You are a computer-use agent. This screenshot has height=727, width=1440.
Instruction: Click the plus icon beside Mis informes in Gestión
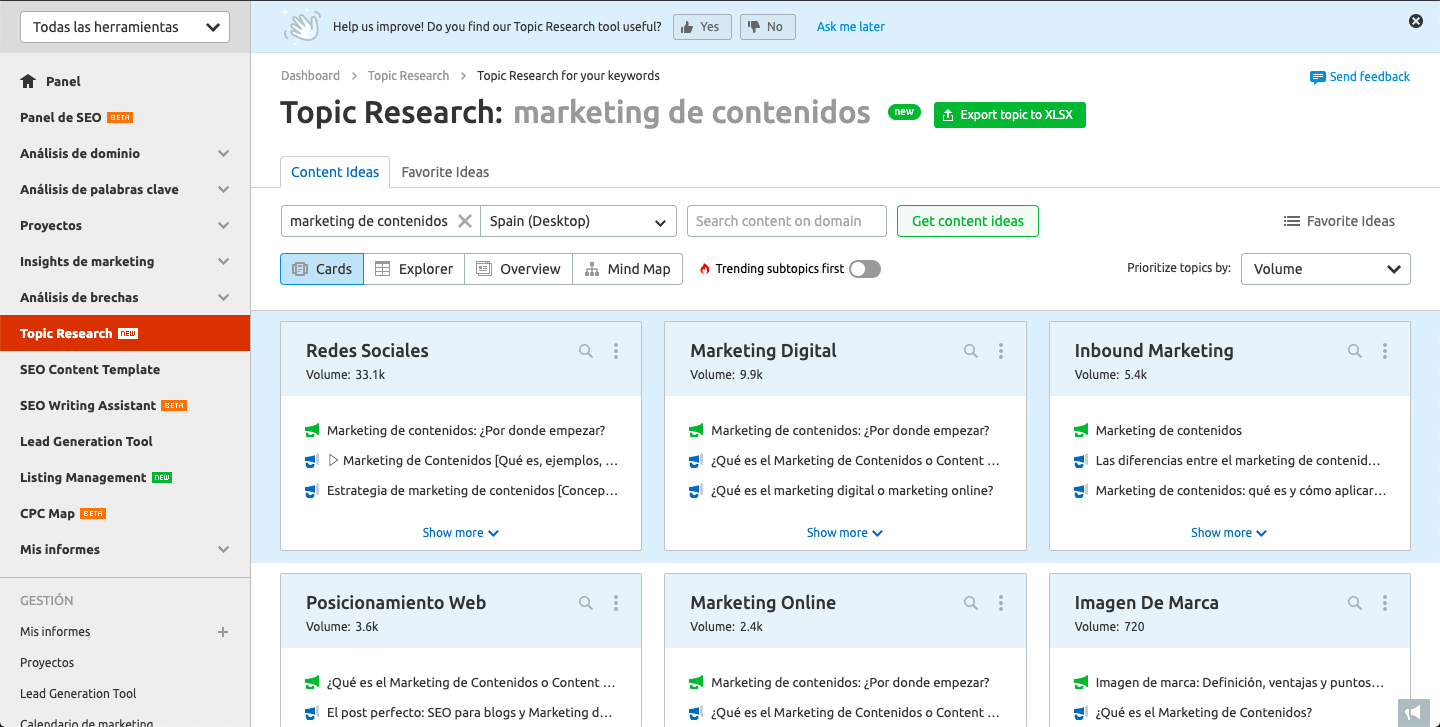(x=223, y=632)
